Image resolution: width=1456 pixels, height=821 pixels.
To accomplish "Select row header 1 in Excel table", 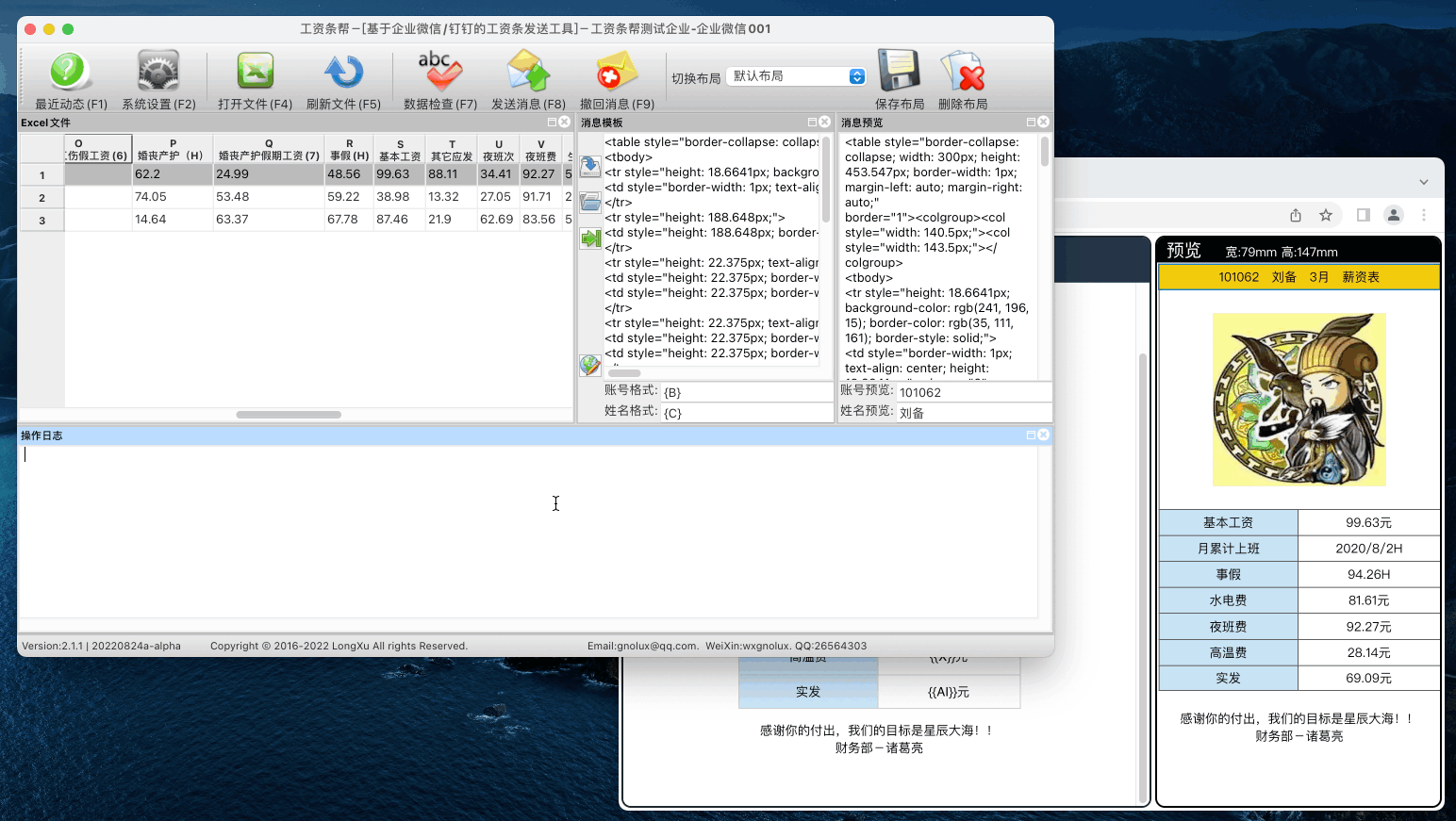I will tap(42, 174).
